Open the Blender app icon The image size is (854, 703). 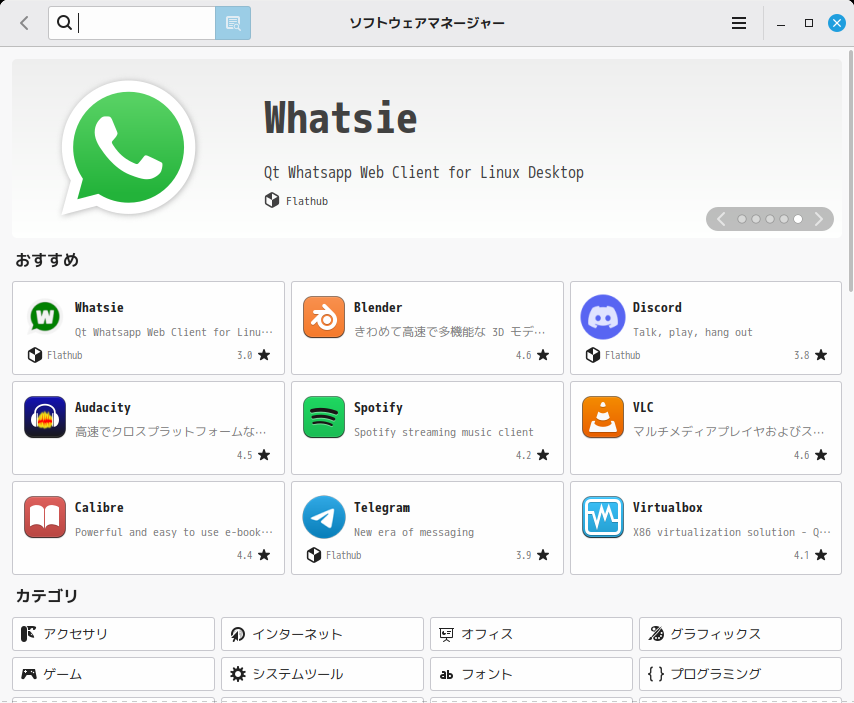point(324,317)
